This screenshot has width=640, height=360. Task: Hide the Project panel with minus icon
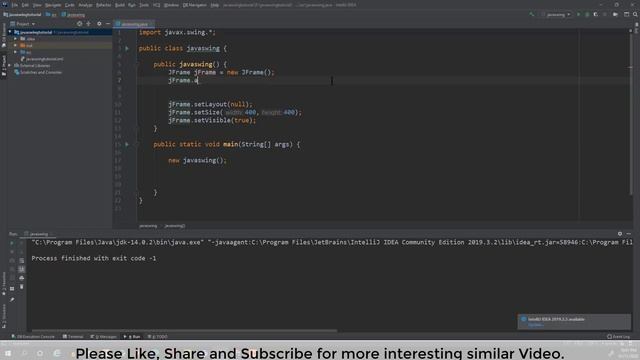pos(108,24)
